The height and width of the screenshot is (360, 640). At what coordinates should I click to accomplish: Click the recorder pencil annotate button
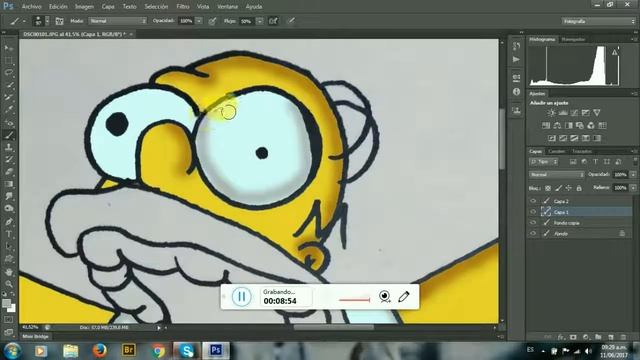[404, 297]
